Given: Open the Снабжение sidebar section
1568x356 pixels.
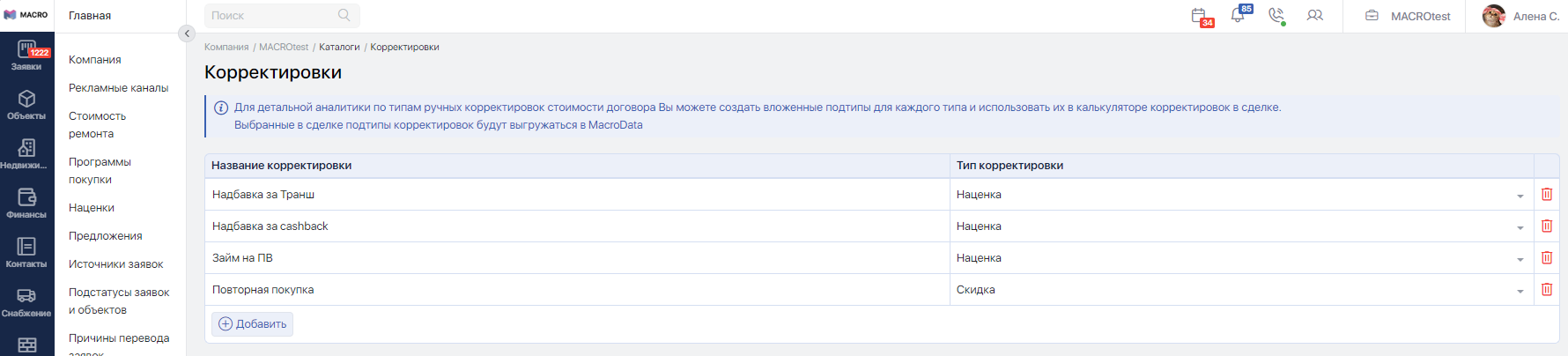Looking at the screenshot, I should click(x=26, y=302).
